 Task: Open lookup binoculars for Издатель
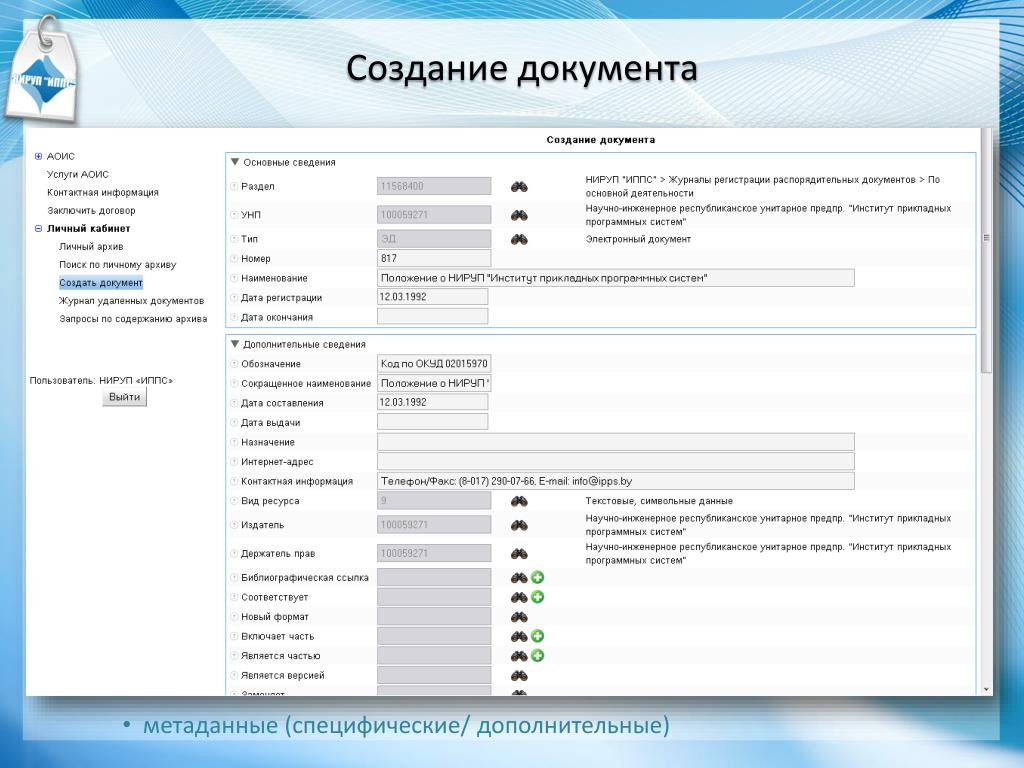(519, 525)
